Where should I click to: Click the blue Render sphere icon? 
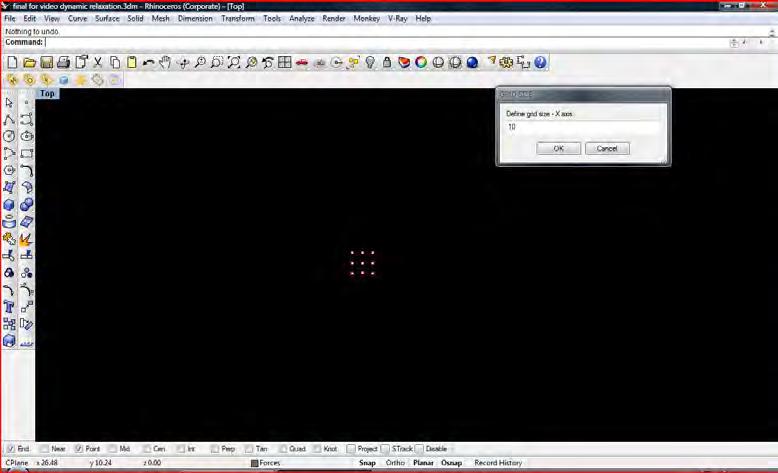(472, 63)
